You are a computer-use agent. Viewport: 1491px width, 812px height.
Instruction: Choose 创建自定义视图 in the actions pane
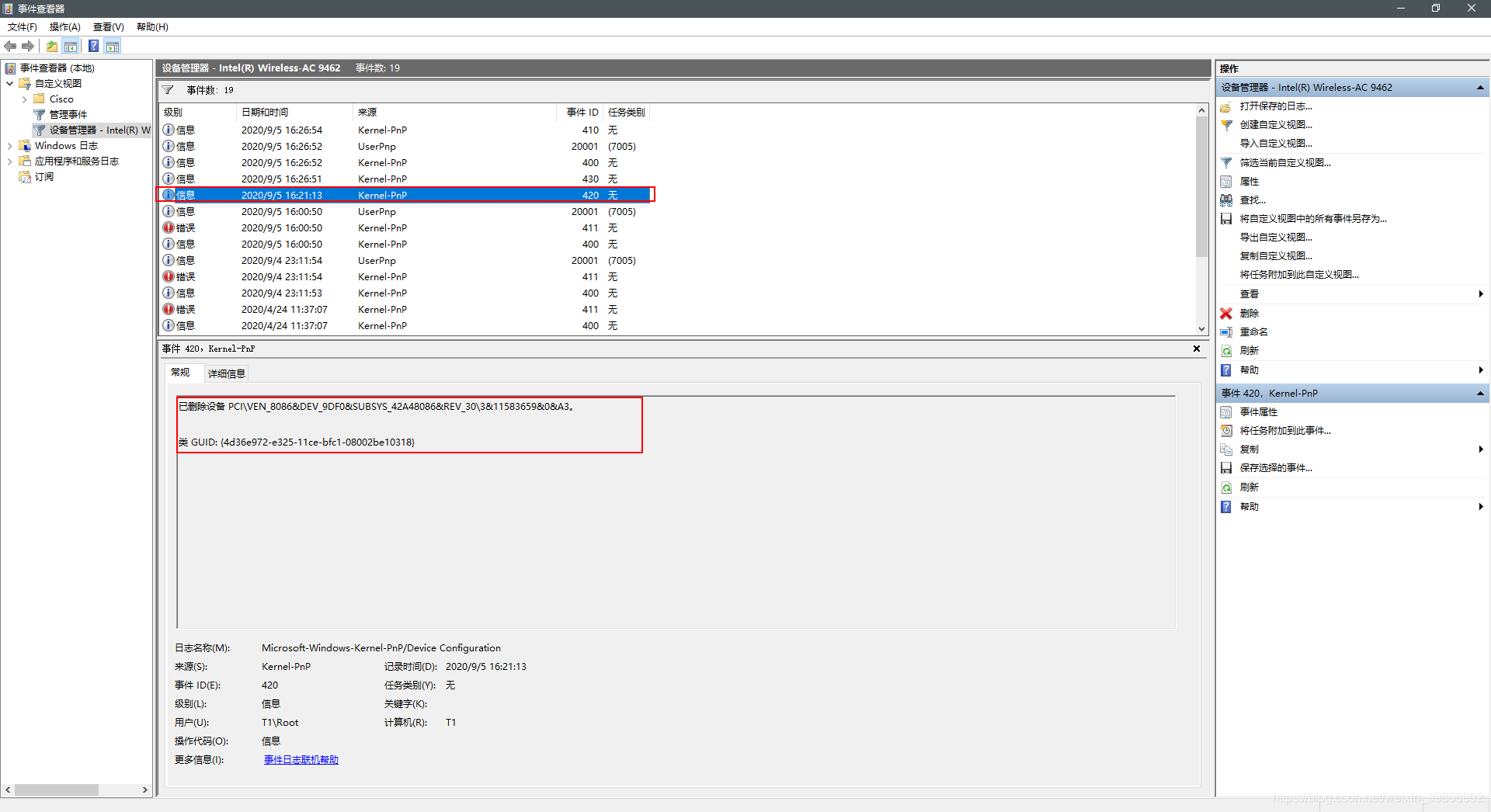point(1275,125)
